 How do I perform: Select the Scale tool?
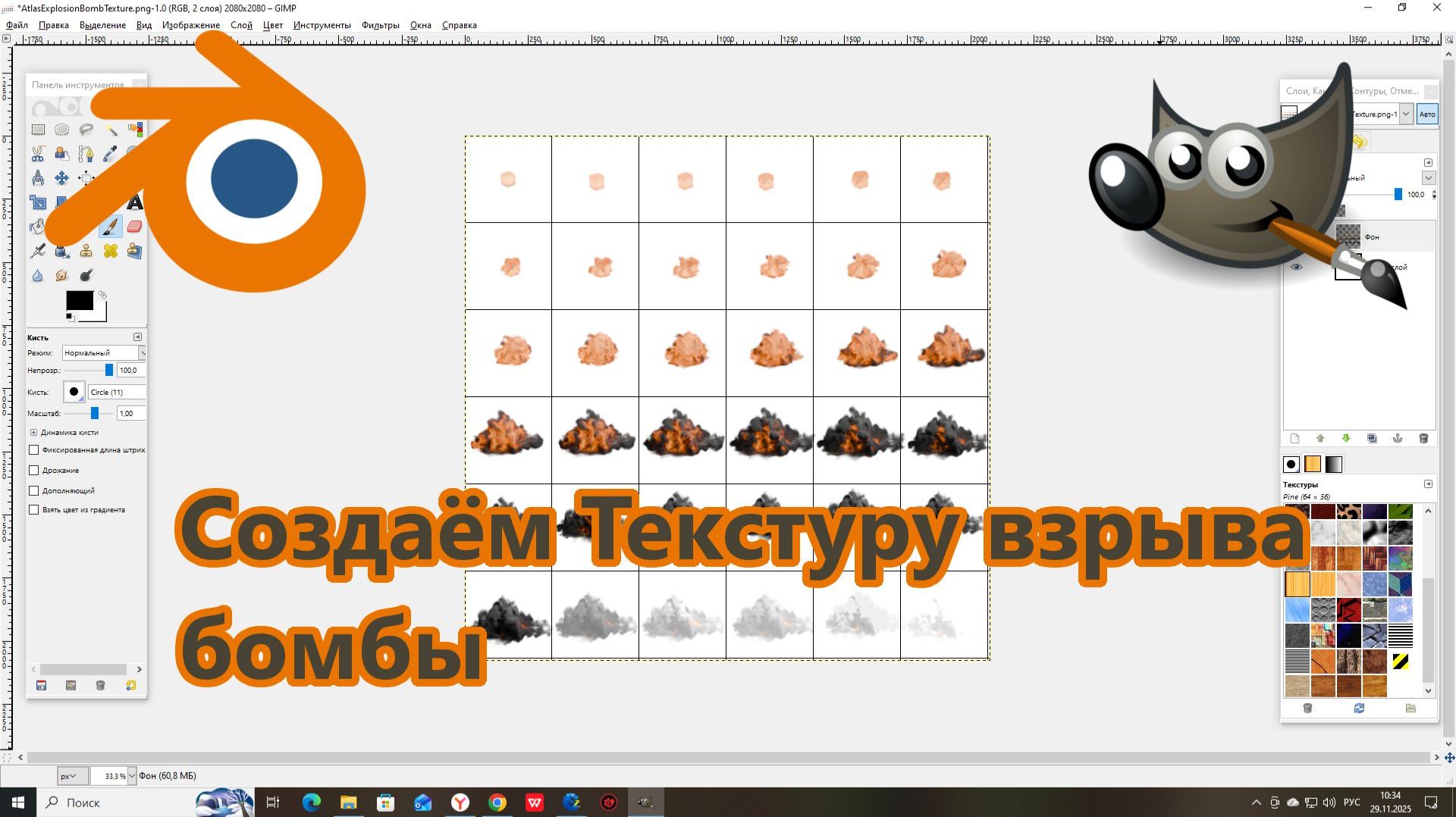[38, 202]
